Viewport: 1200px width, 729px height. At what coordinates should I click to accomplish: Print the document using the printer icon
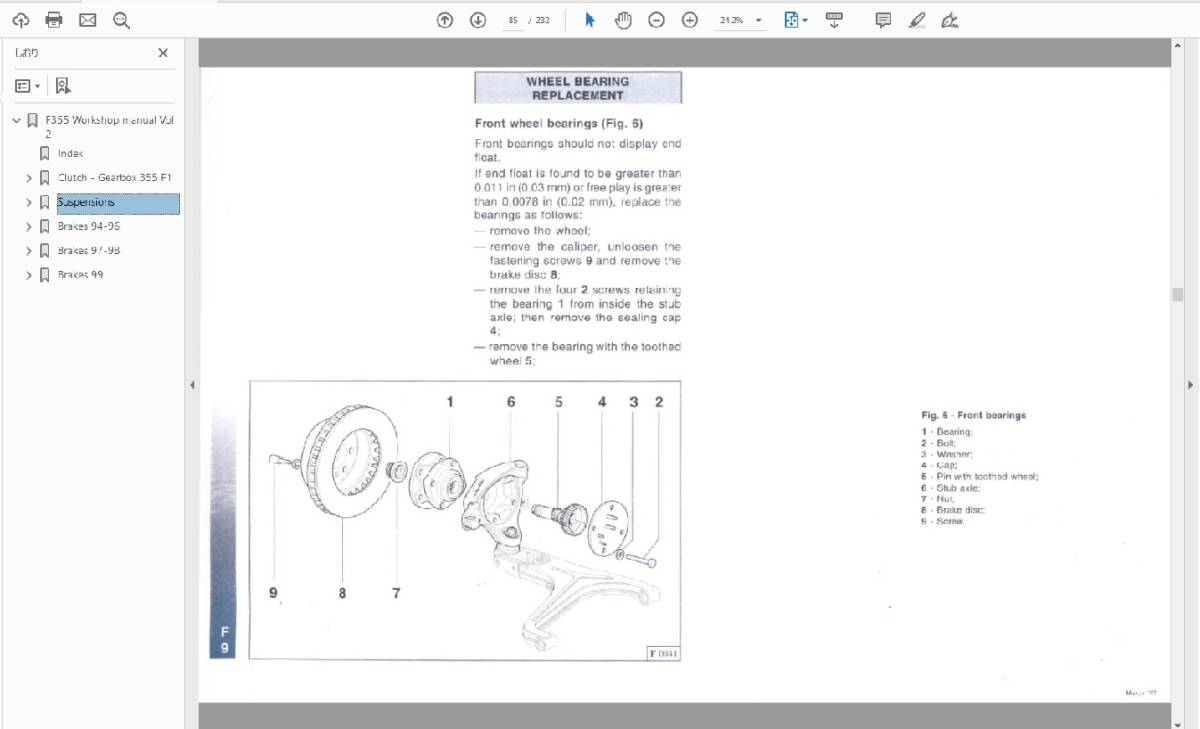pos(54,20)
